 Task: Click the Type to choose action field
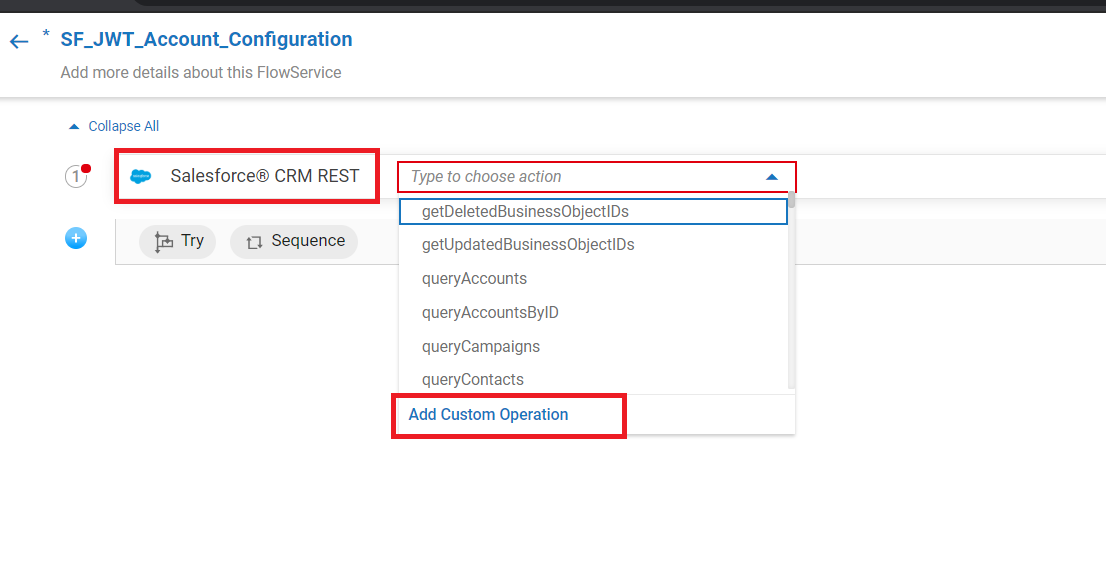[580, 177]
